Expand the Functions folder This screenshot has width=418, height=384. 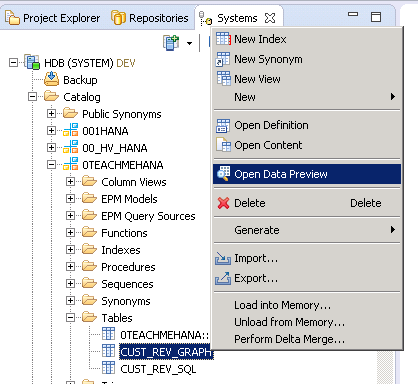pos(70,233)
